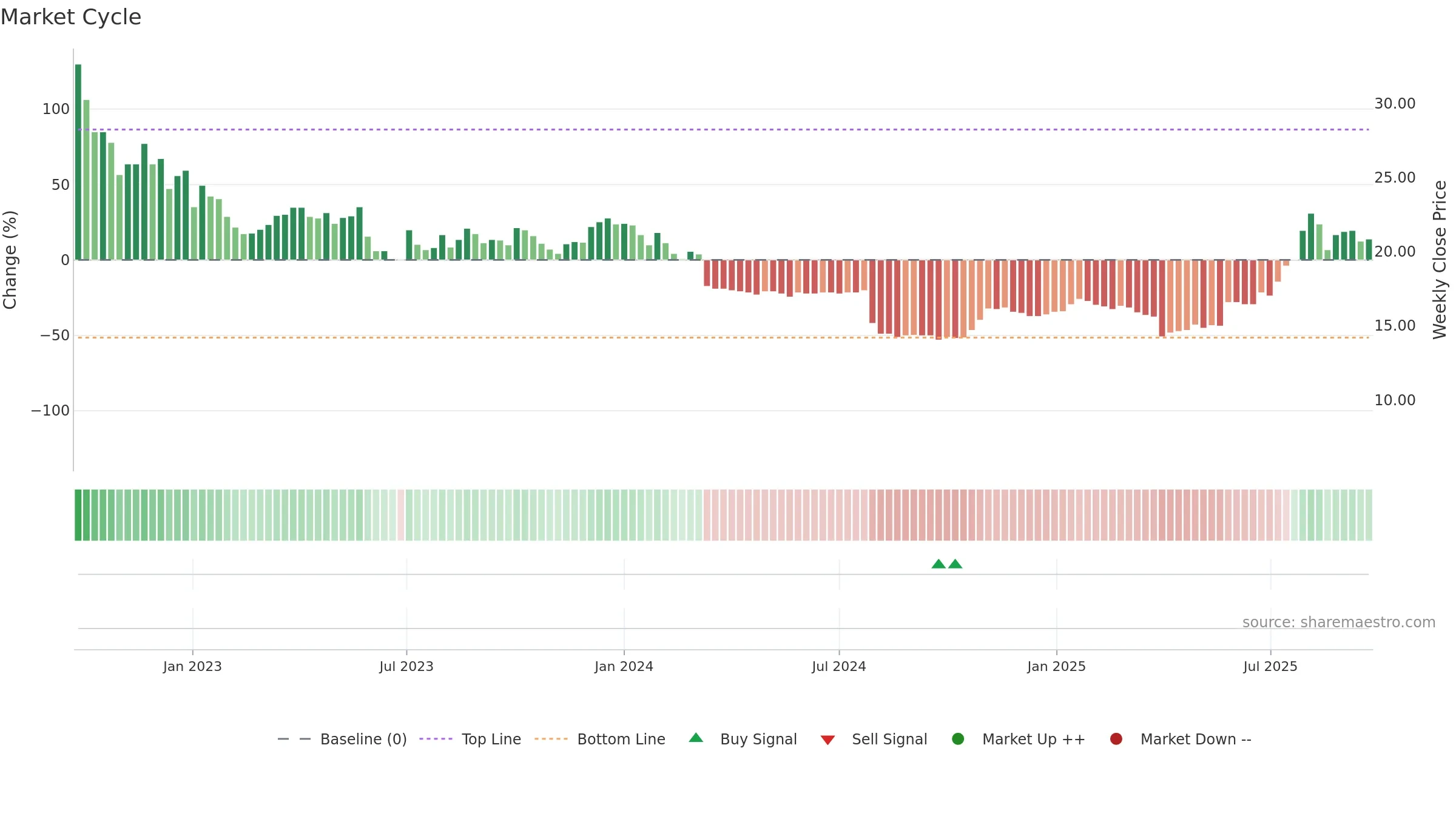Viewport: 1456px width, 819px height.
Task: Click the green Market Up circle icon
Action: point(958,739)
